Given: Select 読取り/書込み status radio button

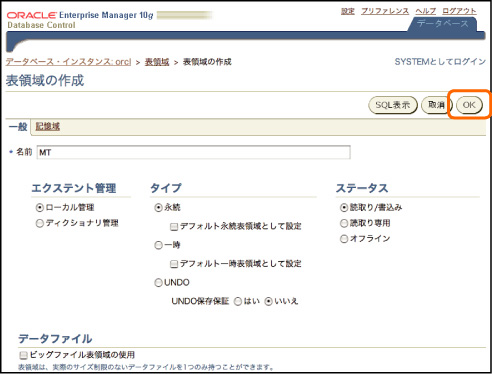Looking at the screenshot, I should pyautogui.click(x=344, y=208).
